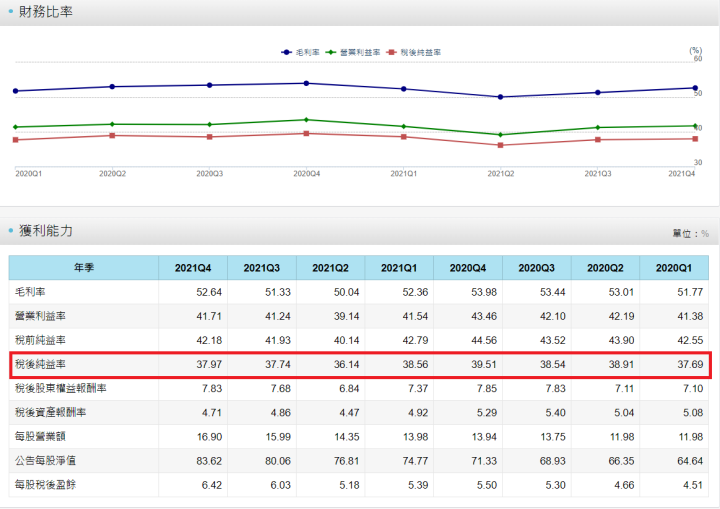720x509 pixels.
Task: Click the 獲利能力 section header
Action: point(46,230)
